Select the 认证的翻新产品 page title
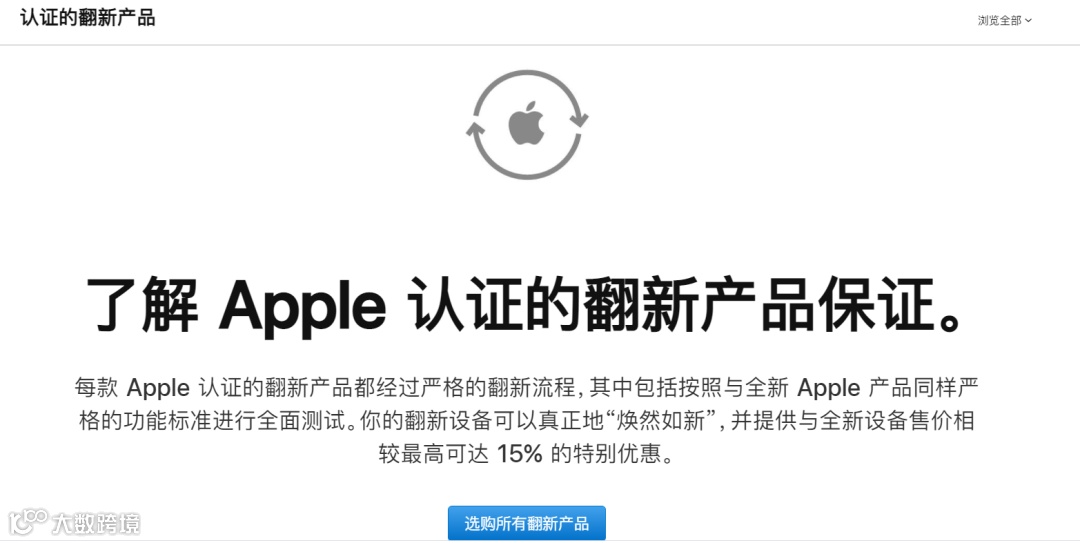Viewport: 1080px width, 543px height. pyautogui.click(x=87, y=18)
